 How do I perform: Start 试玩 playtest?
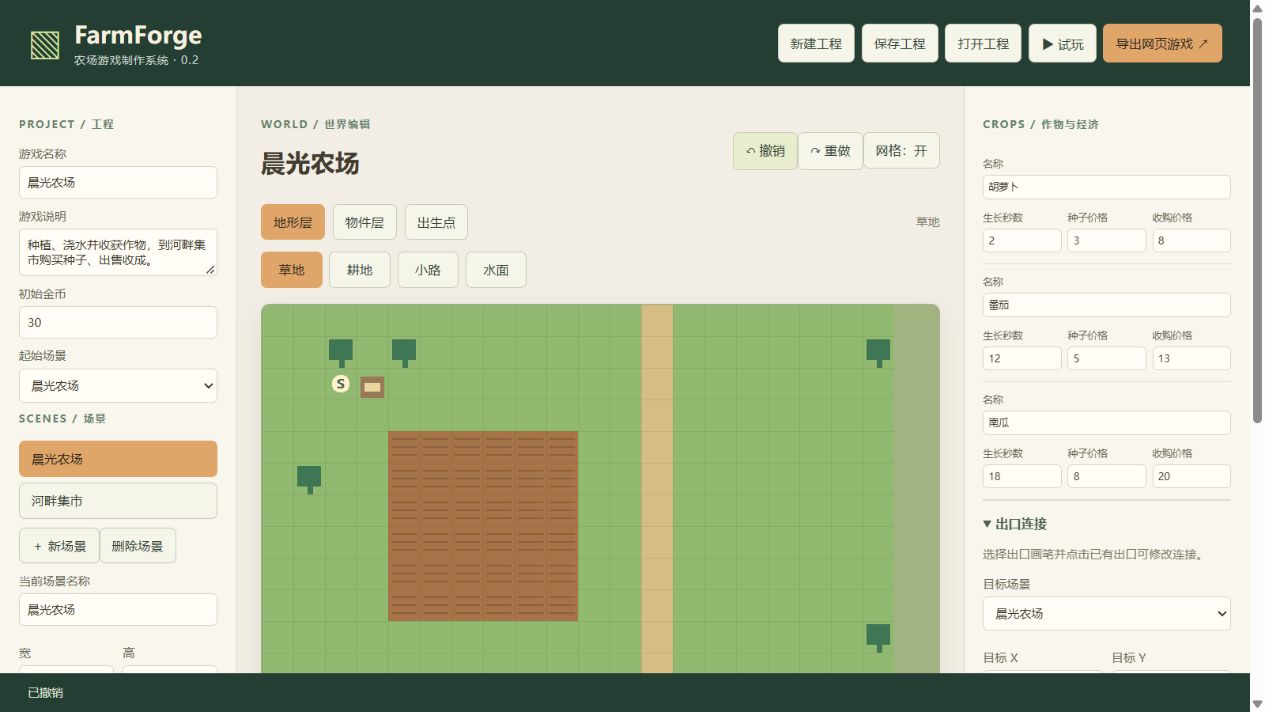(1062, 44)
